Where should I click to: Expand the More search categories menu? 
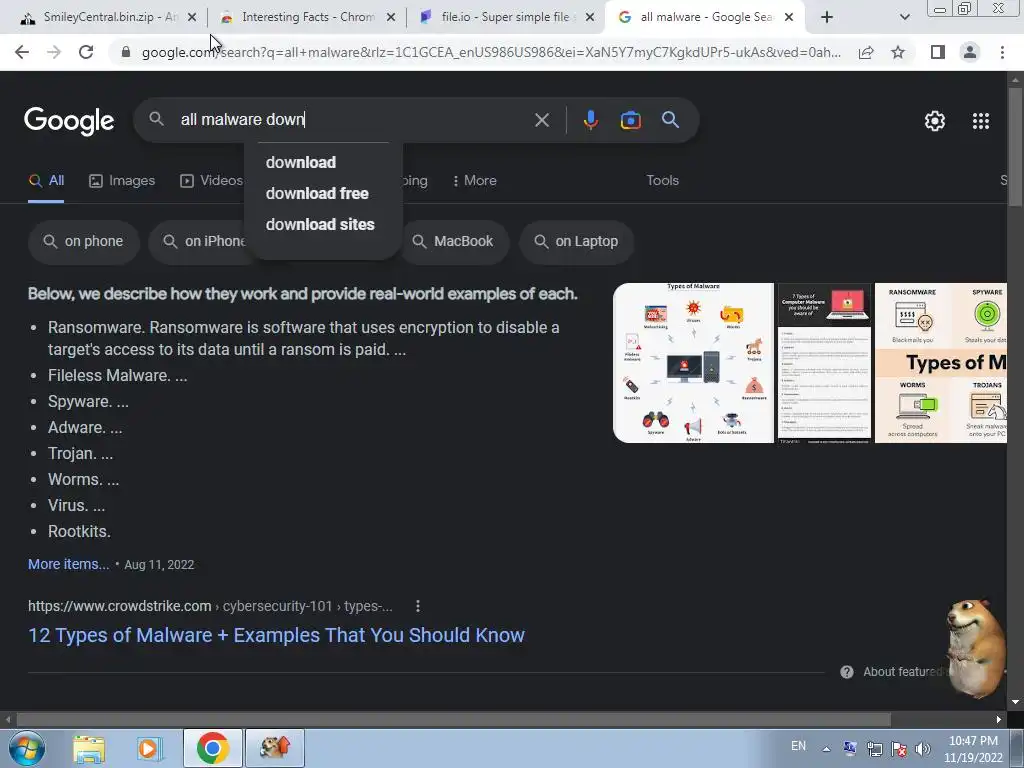point(475,181)
